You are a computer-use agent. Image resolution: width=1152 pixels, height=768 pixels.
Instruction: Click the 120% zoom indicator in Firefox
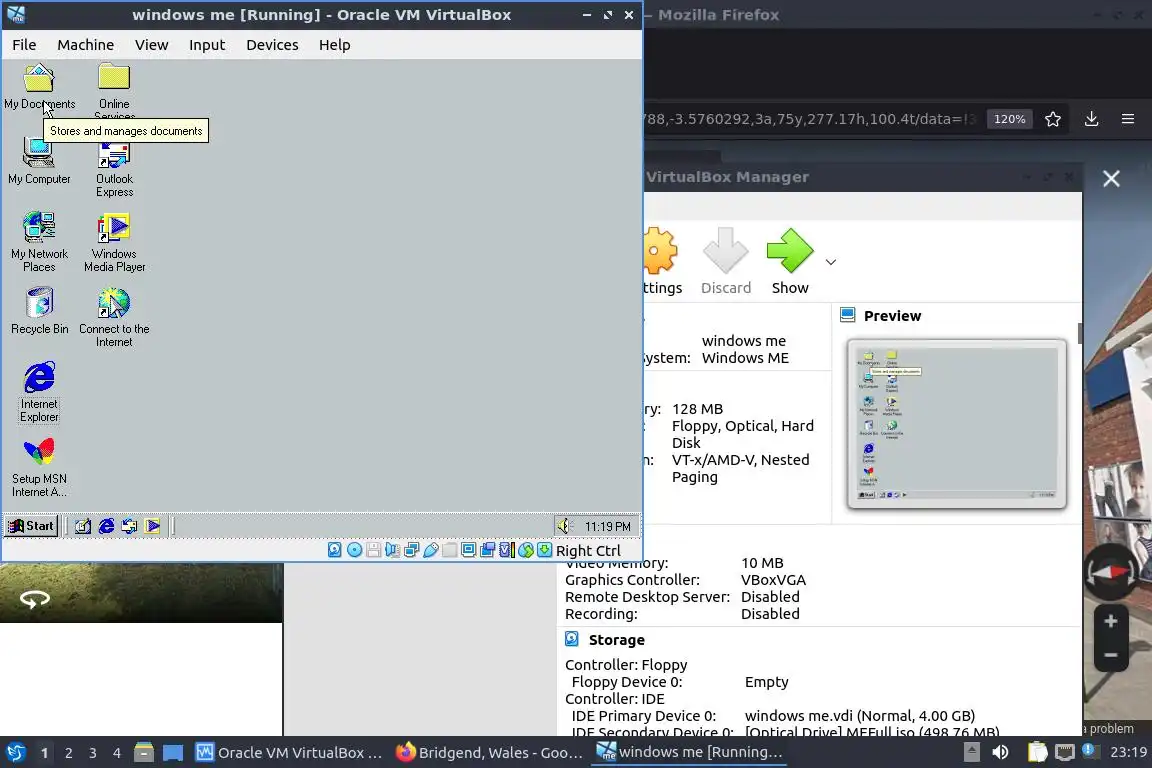(1009, 119)
